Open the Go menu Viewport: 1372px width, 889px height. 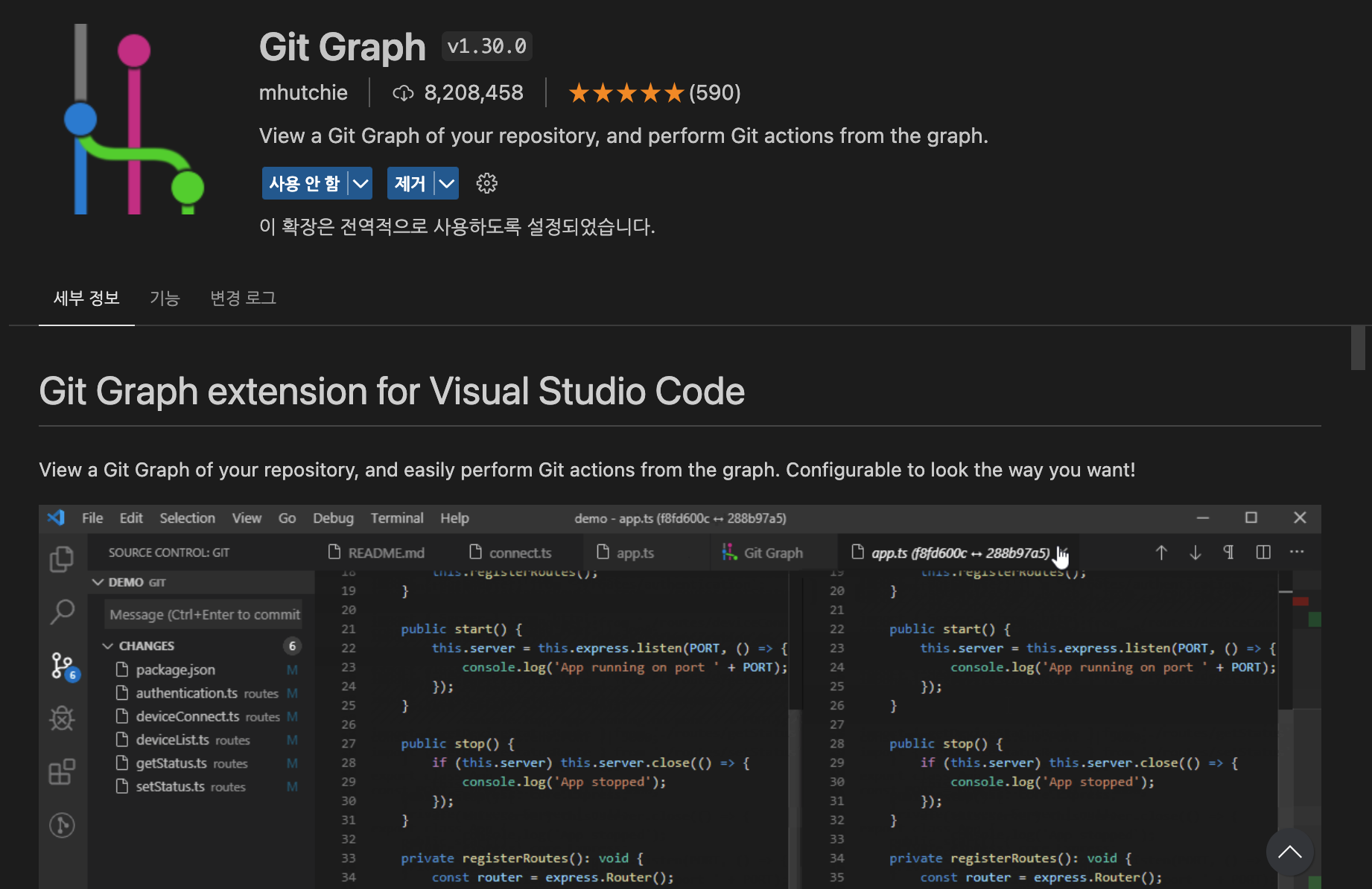tap(287, 517)
